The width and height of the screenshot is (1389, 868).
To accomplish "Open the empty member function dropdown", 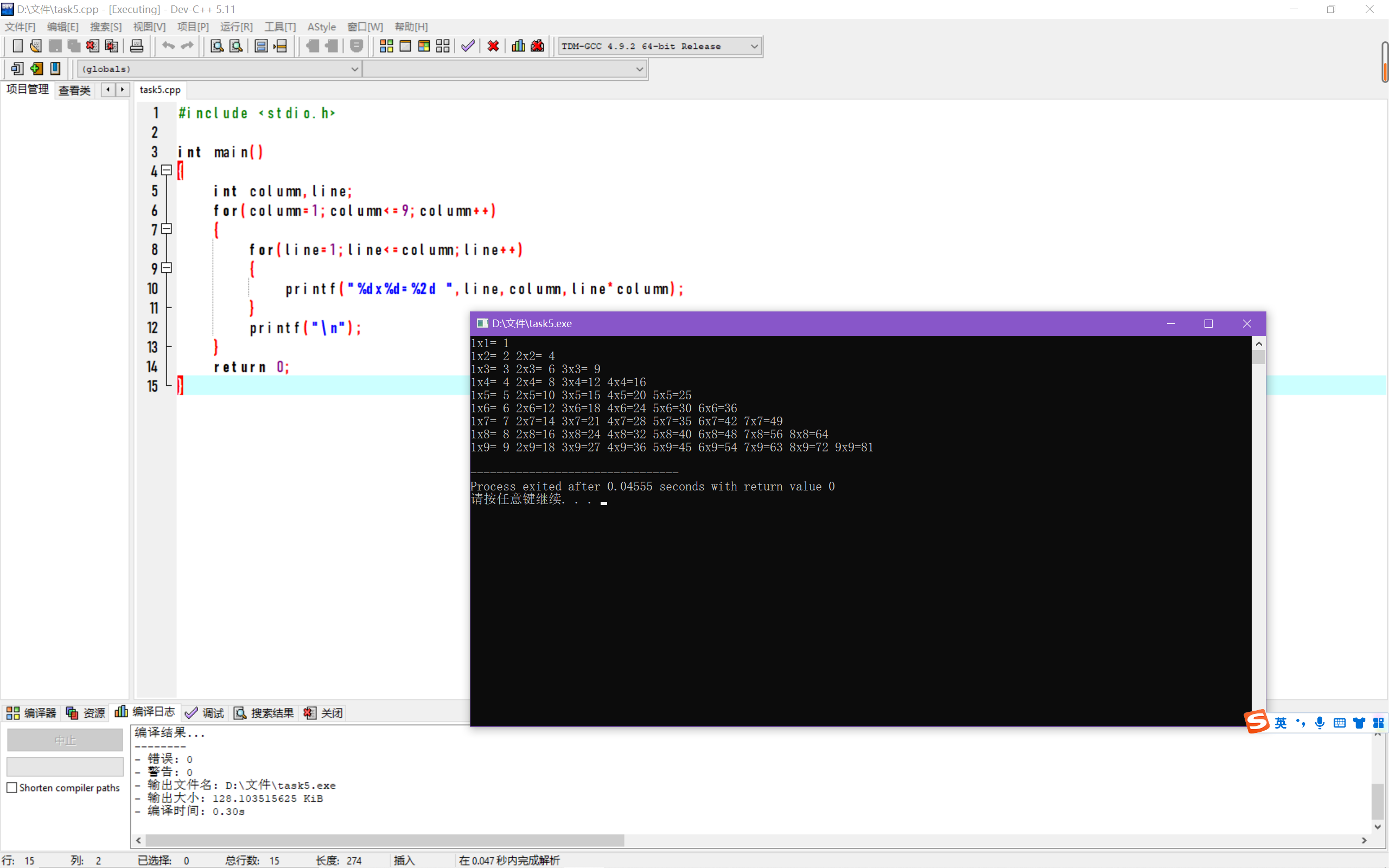I will click(639, 69).
